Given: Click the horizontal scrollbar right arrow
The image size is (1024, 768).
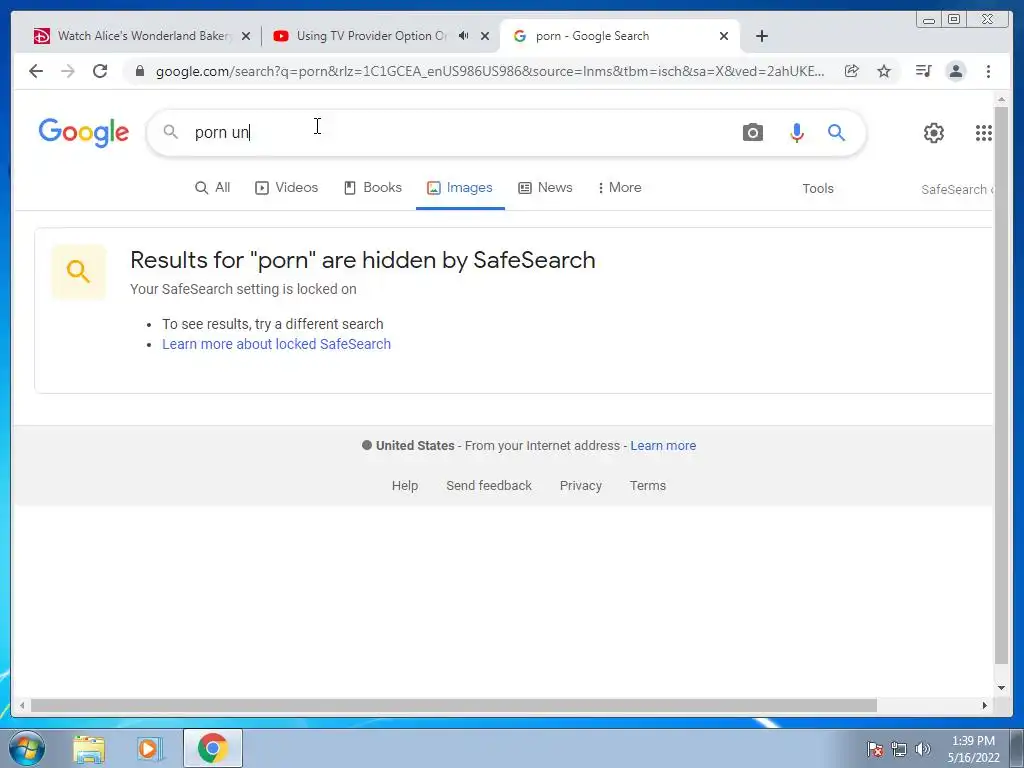Looking at the screenshot, I should click(985, 705).
